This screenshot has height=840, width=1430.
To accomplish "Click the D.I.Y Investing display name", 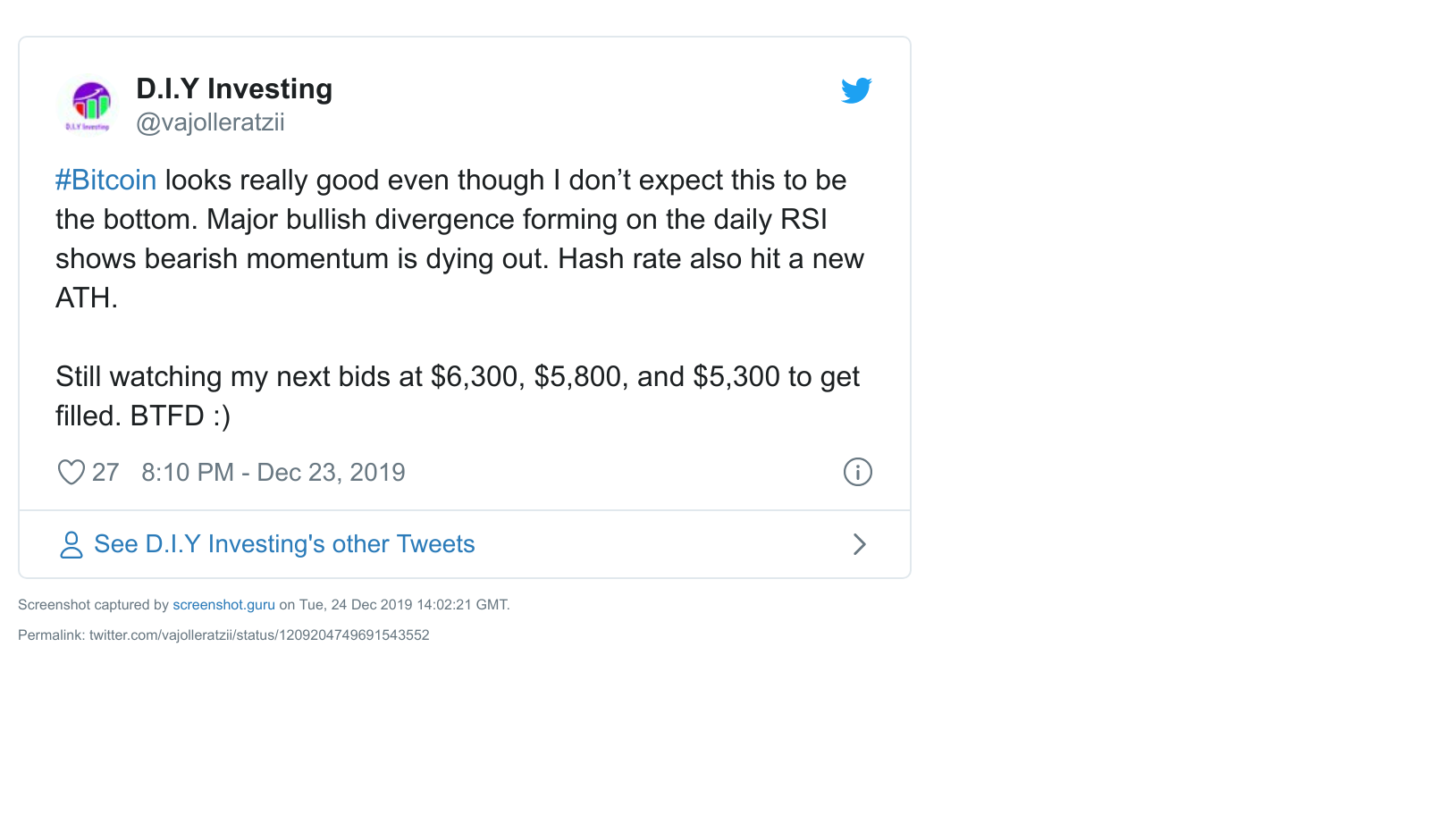I will coord(234,88).
